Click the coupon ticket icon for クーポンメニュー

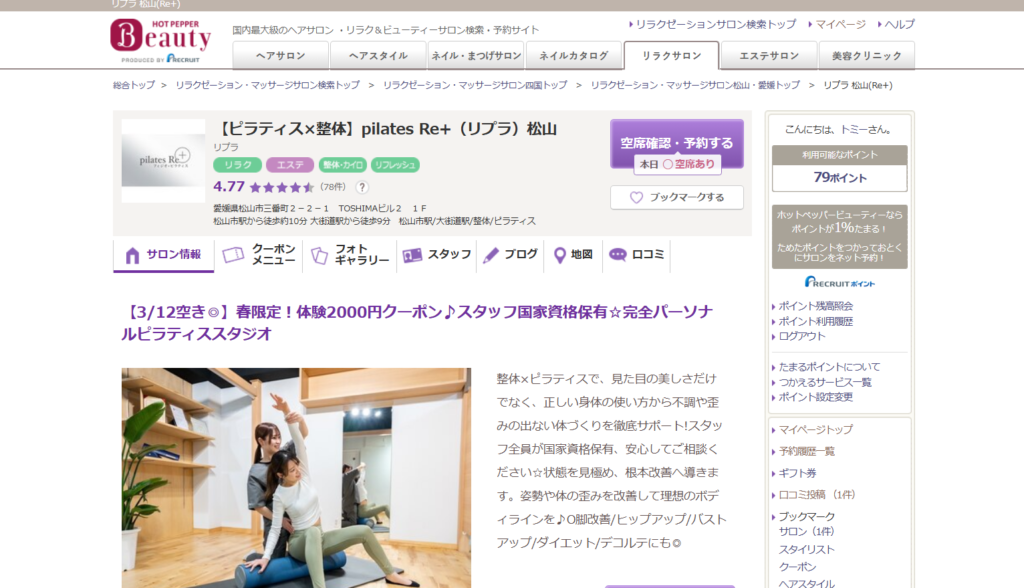click(233, 255)
